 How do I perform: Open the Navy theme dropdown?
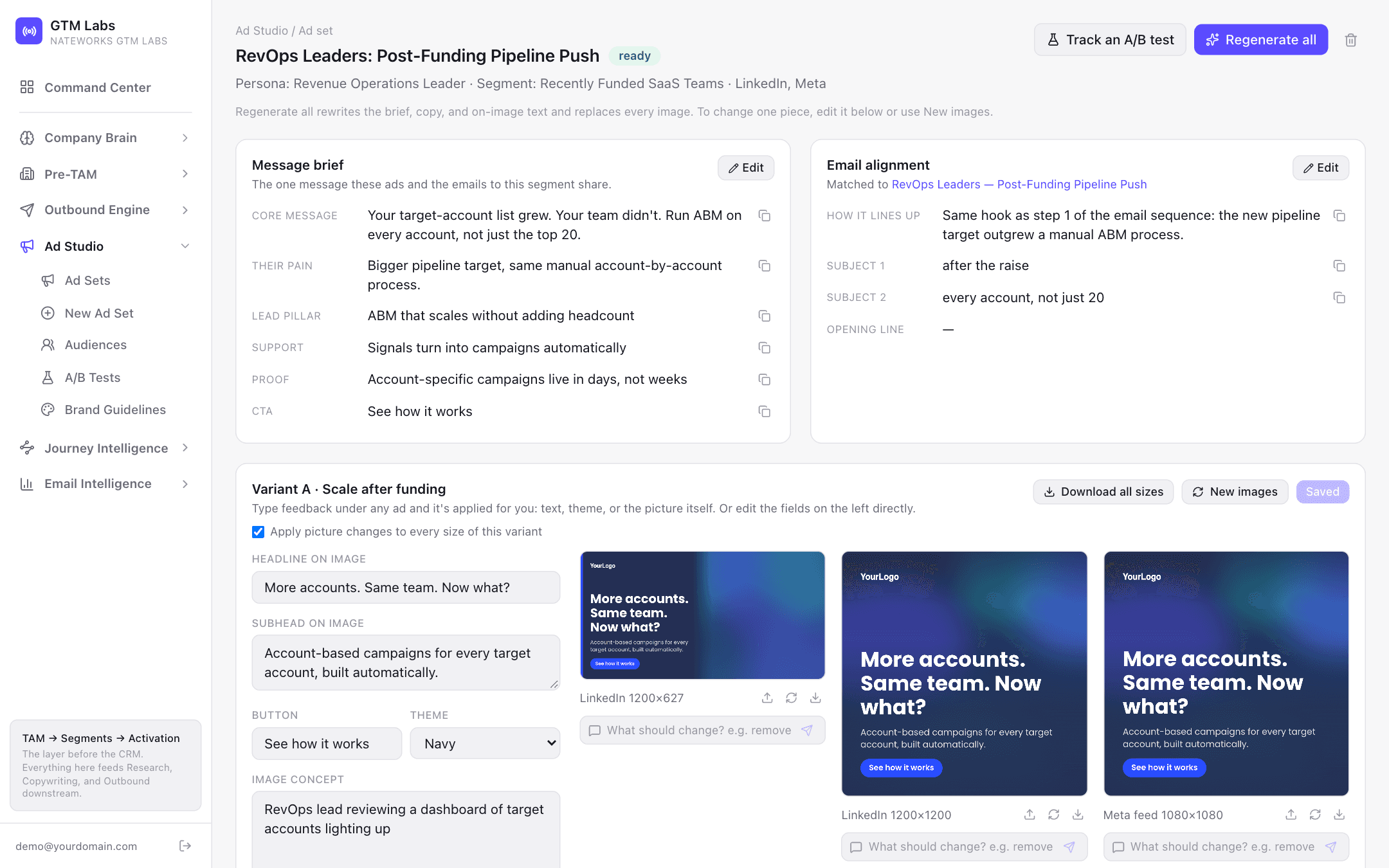[485, 743]
